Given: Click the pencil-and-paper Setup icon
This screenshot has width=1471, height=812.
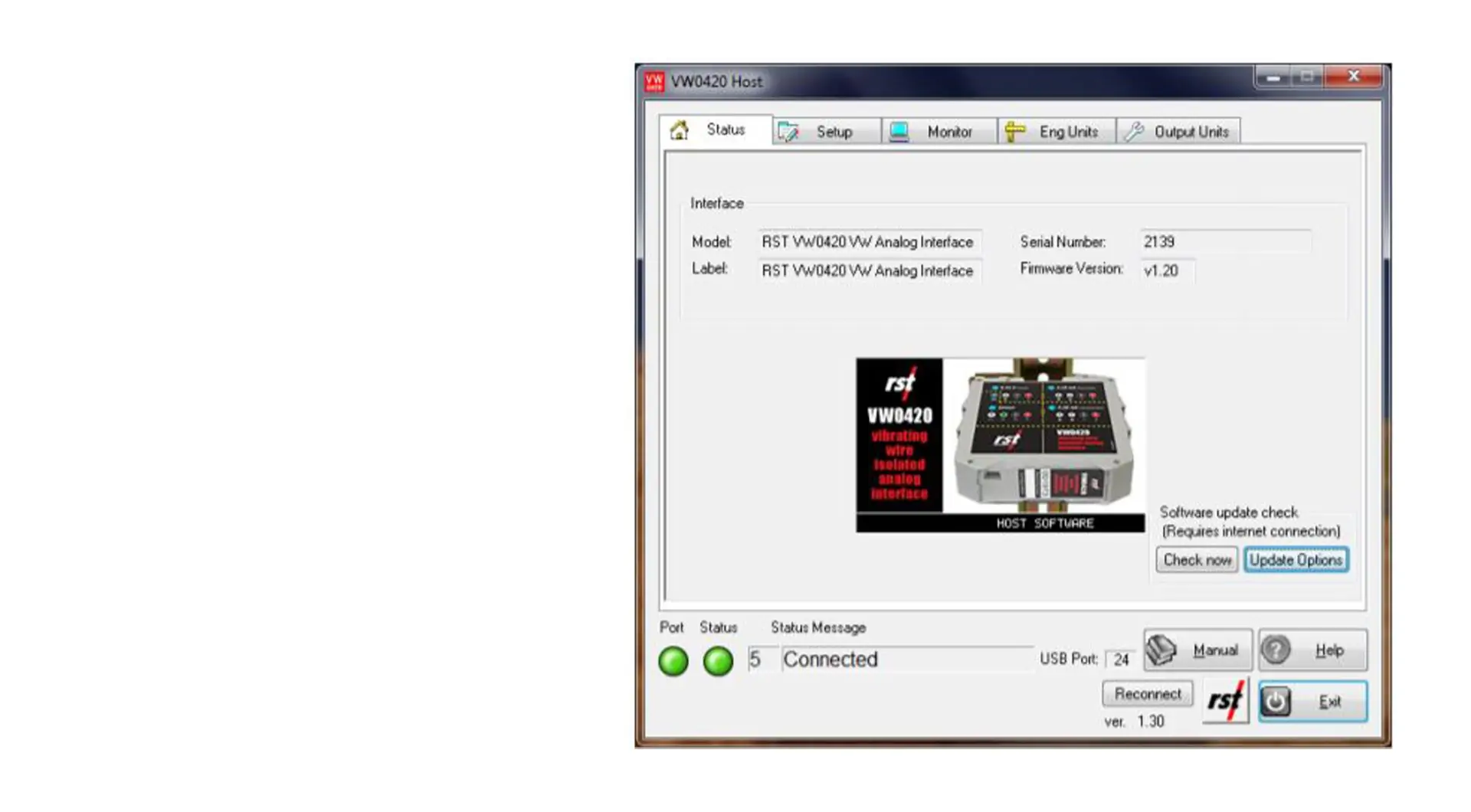Looking at the screenshot, I should tap(788, 132).
